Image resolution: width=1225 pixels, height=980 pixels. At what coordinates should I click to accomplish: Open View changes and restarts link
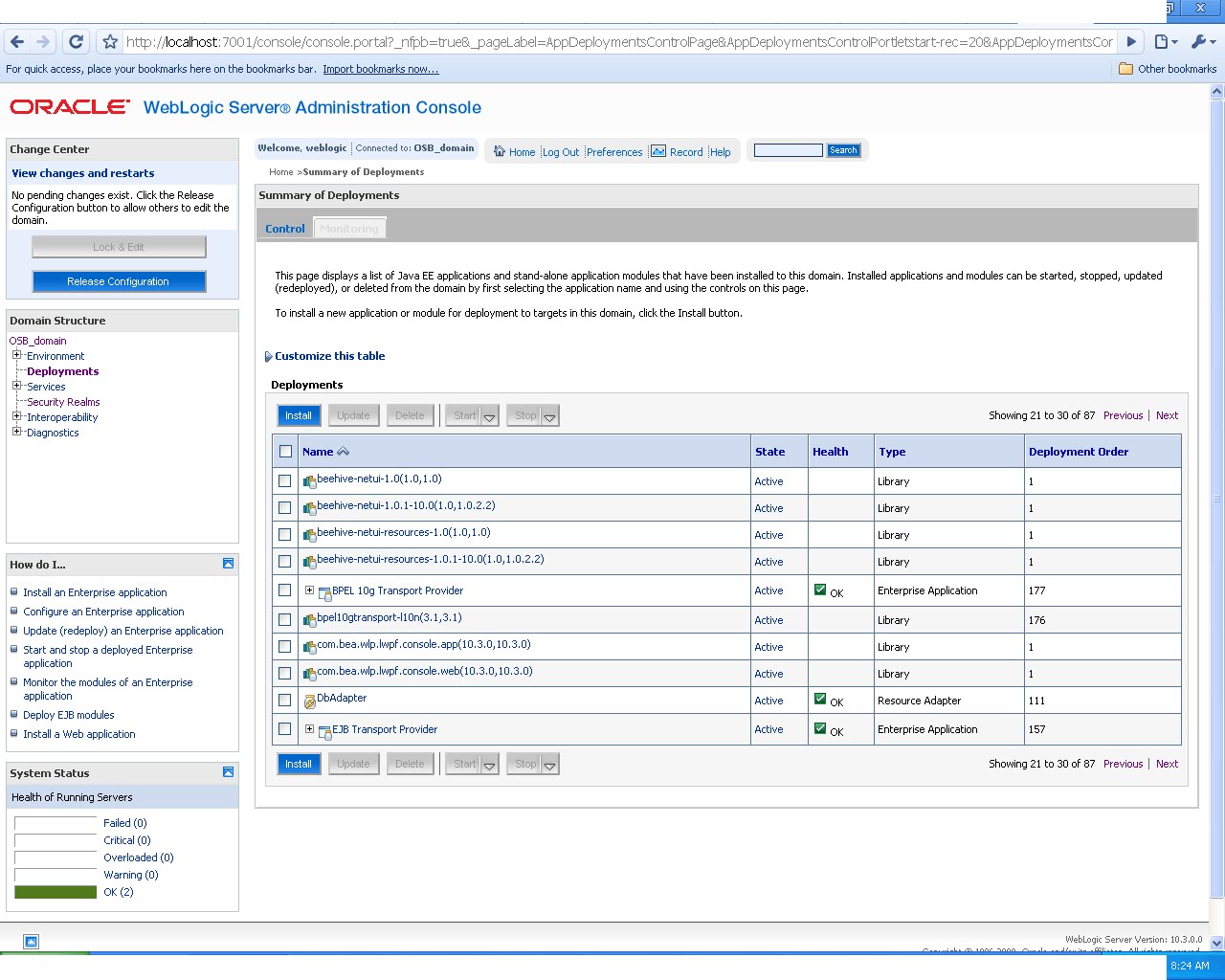(x=83, y=173)
